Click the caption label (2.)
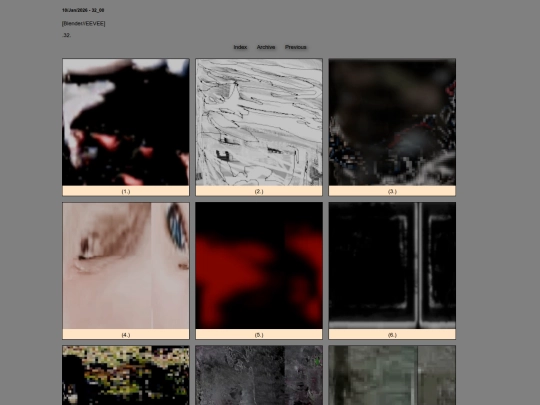The image size is (540, 405). coord(259,191)
